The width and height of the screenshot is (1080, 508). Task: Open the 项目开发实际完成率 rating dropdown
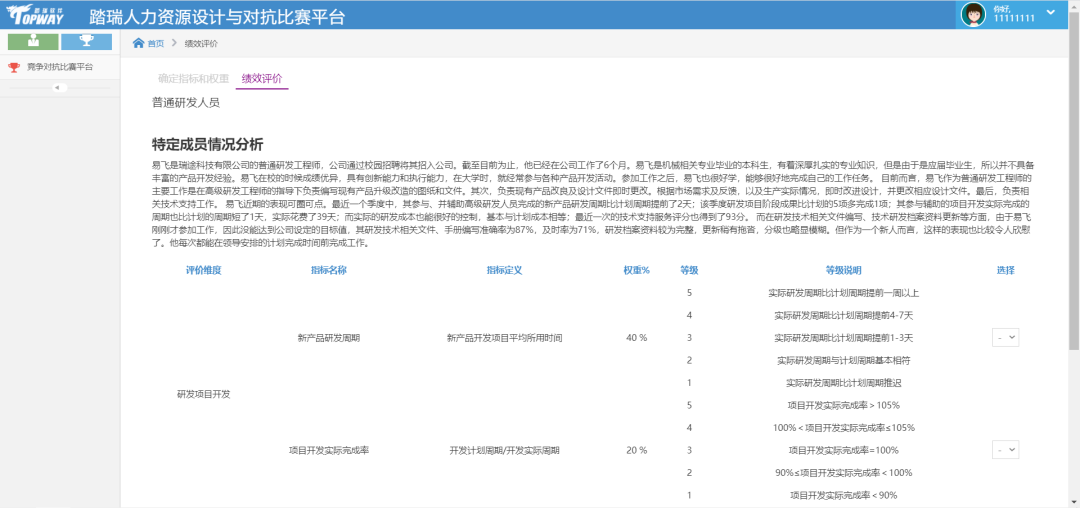pyautogui.click(x=1005, y=450)
